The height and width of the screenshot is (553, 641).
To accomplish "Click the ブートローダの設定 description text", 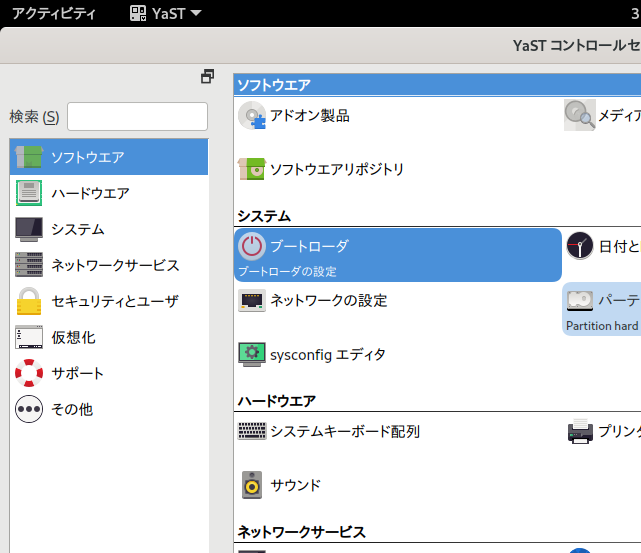I will (x=287, y=271).
